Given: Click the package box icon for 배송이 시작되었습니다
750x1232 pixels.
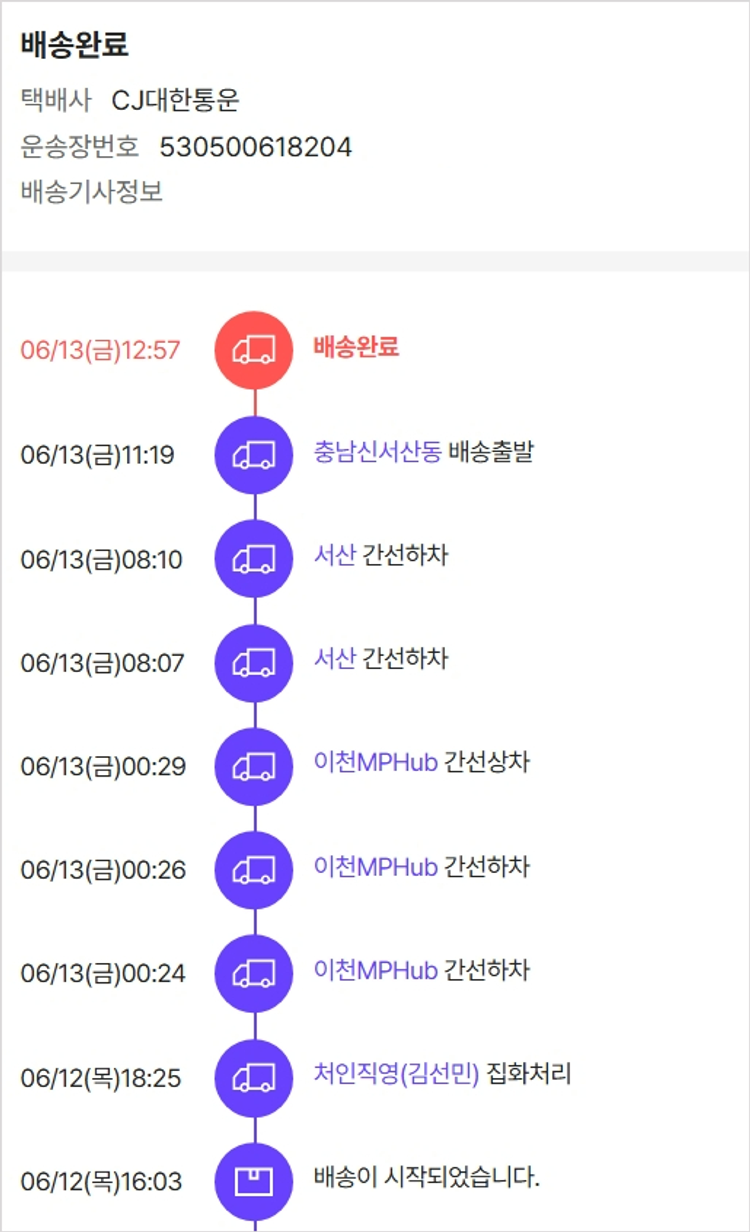Looking at the screenshot, I should click(x=254, y=1182).
